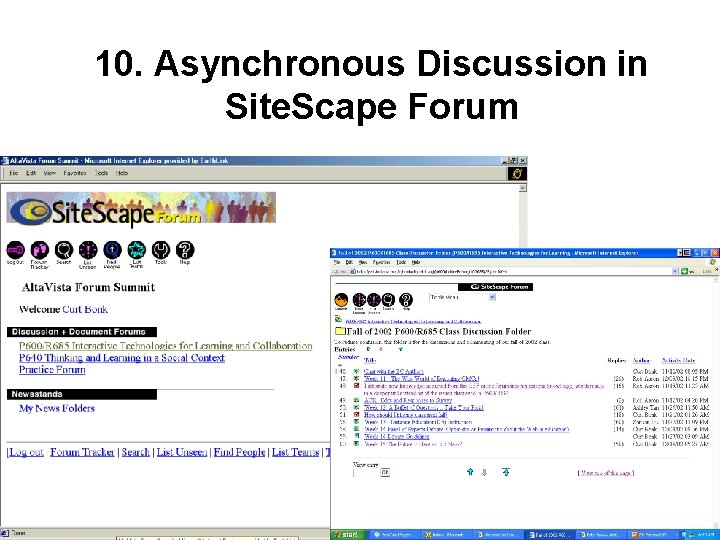This screenshot has width=720, height=540.
Task: Click the Help question mark icon in AltaVista window
Action: click(185, 251)
